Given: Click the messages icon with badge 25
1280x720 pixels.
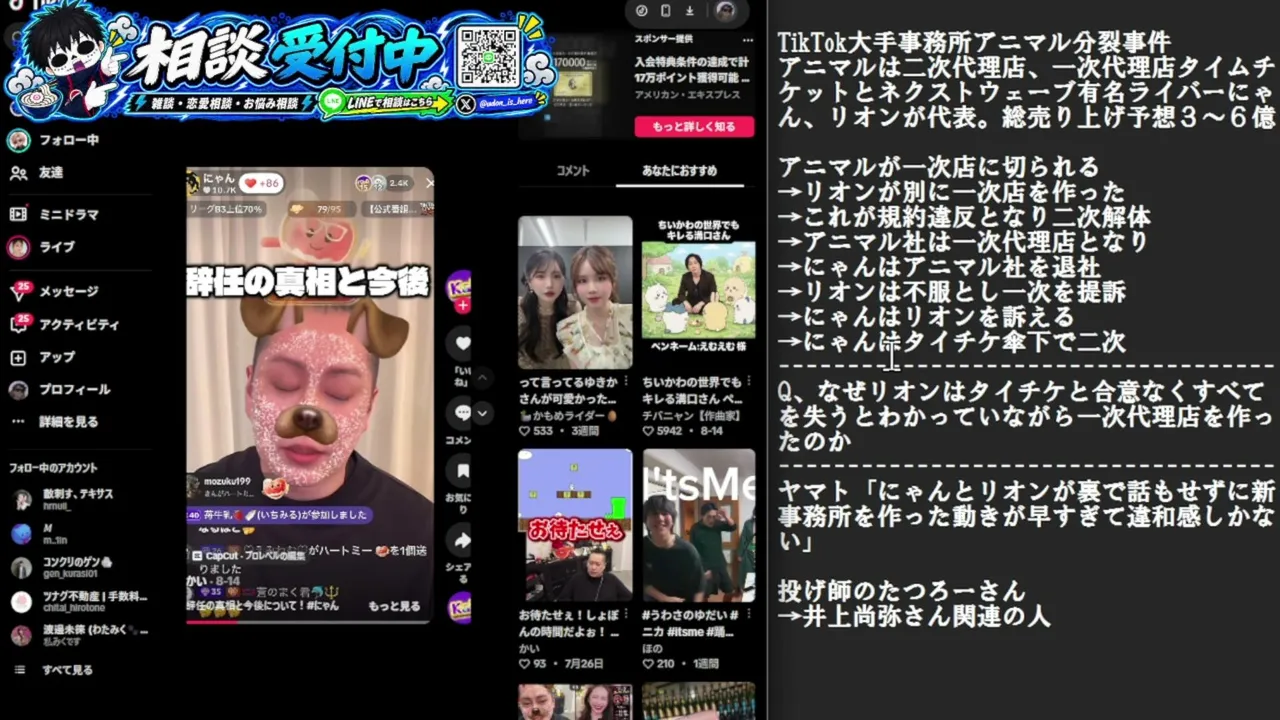Looking at the screenshot, I should pos(19,291).
